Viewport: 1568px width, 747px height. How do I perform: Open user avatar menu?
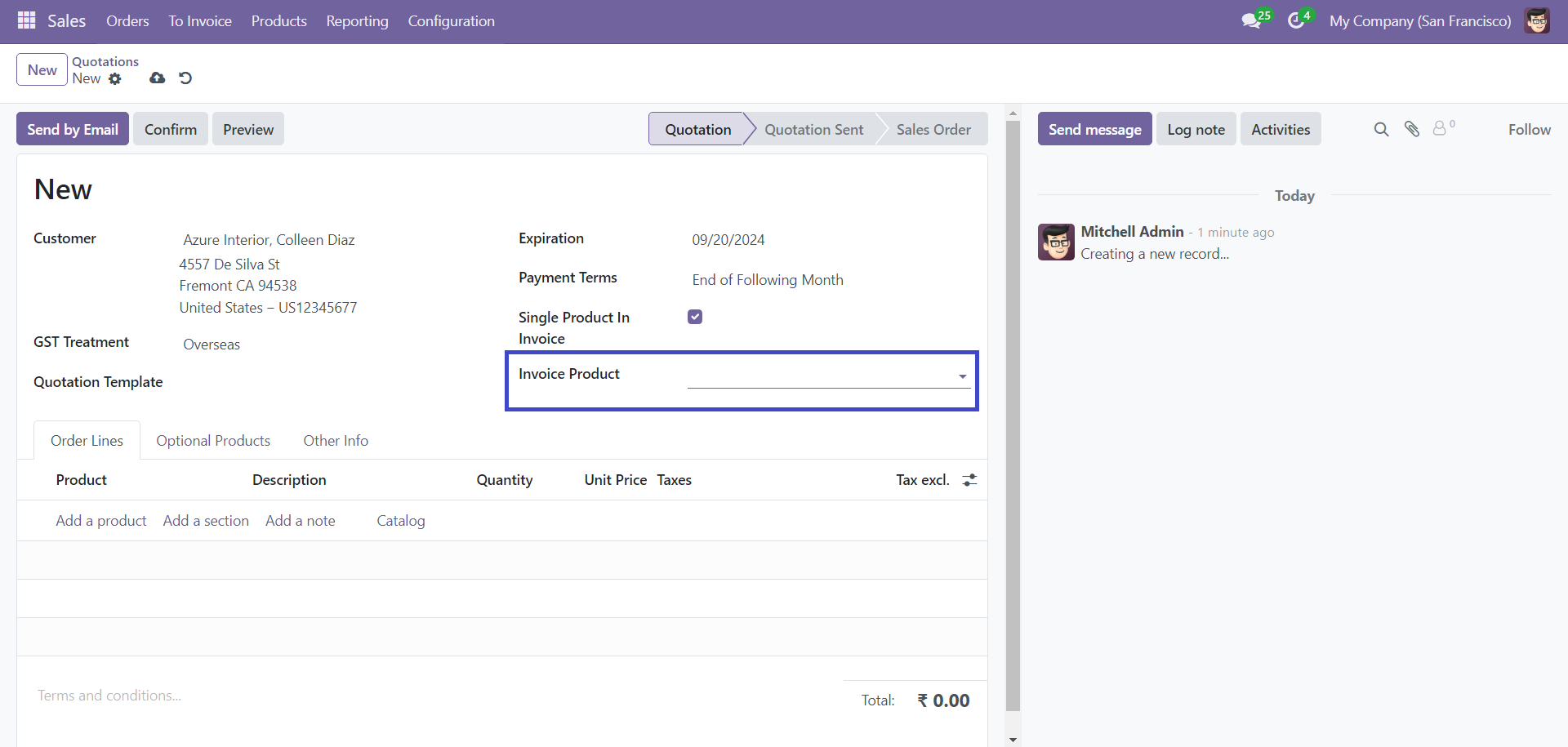[x=1537, y=20]
